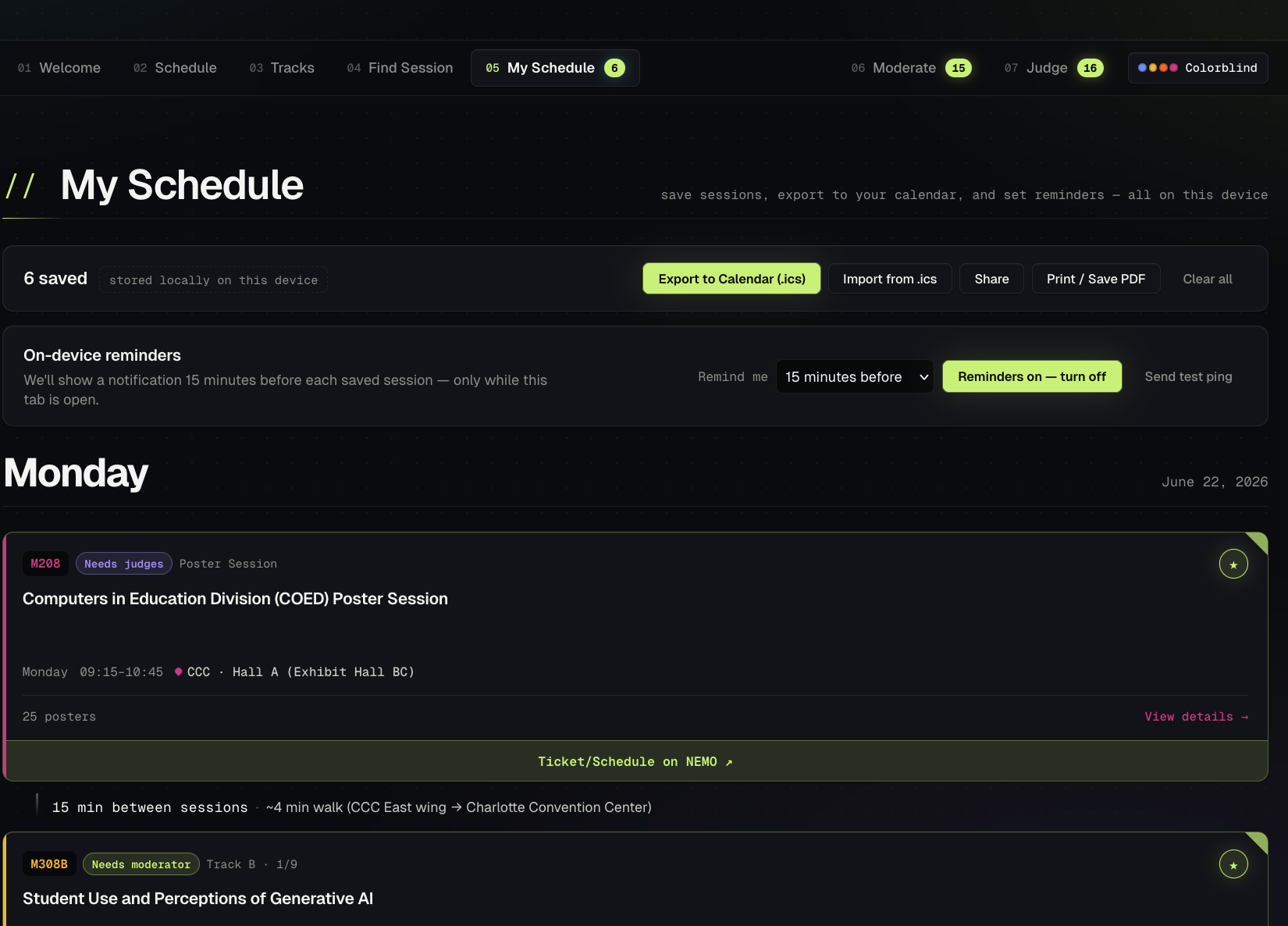Click Student Use and Perceptions of Generative AI

coord(197,899)
